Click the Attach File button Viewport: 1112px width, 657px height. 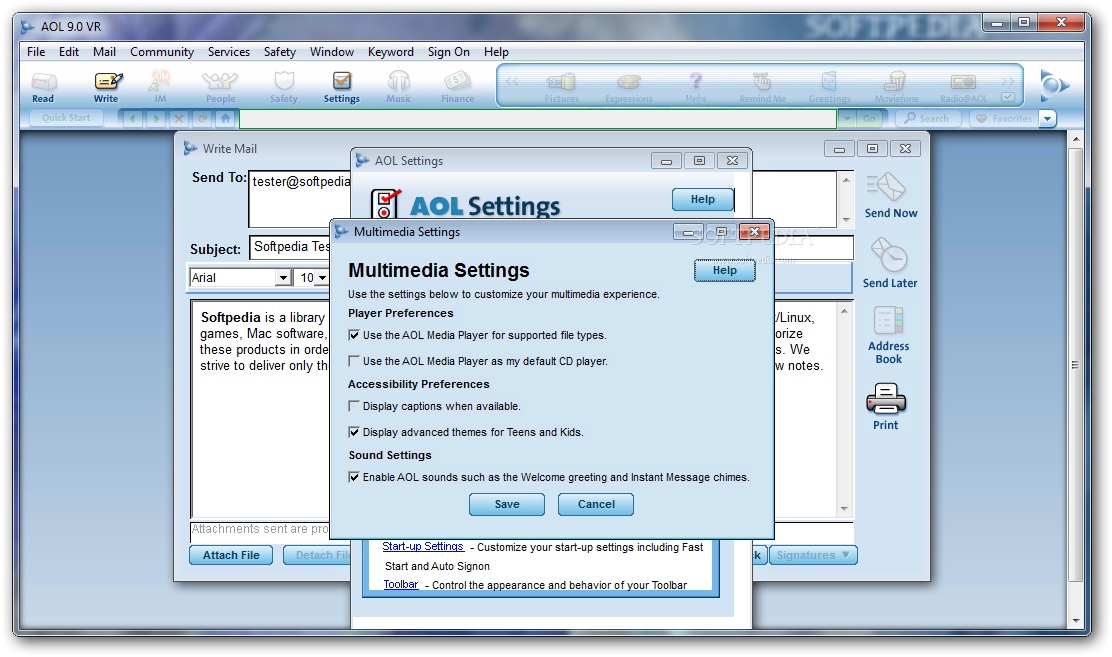(231, 555)
